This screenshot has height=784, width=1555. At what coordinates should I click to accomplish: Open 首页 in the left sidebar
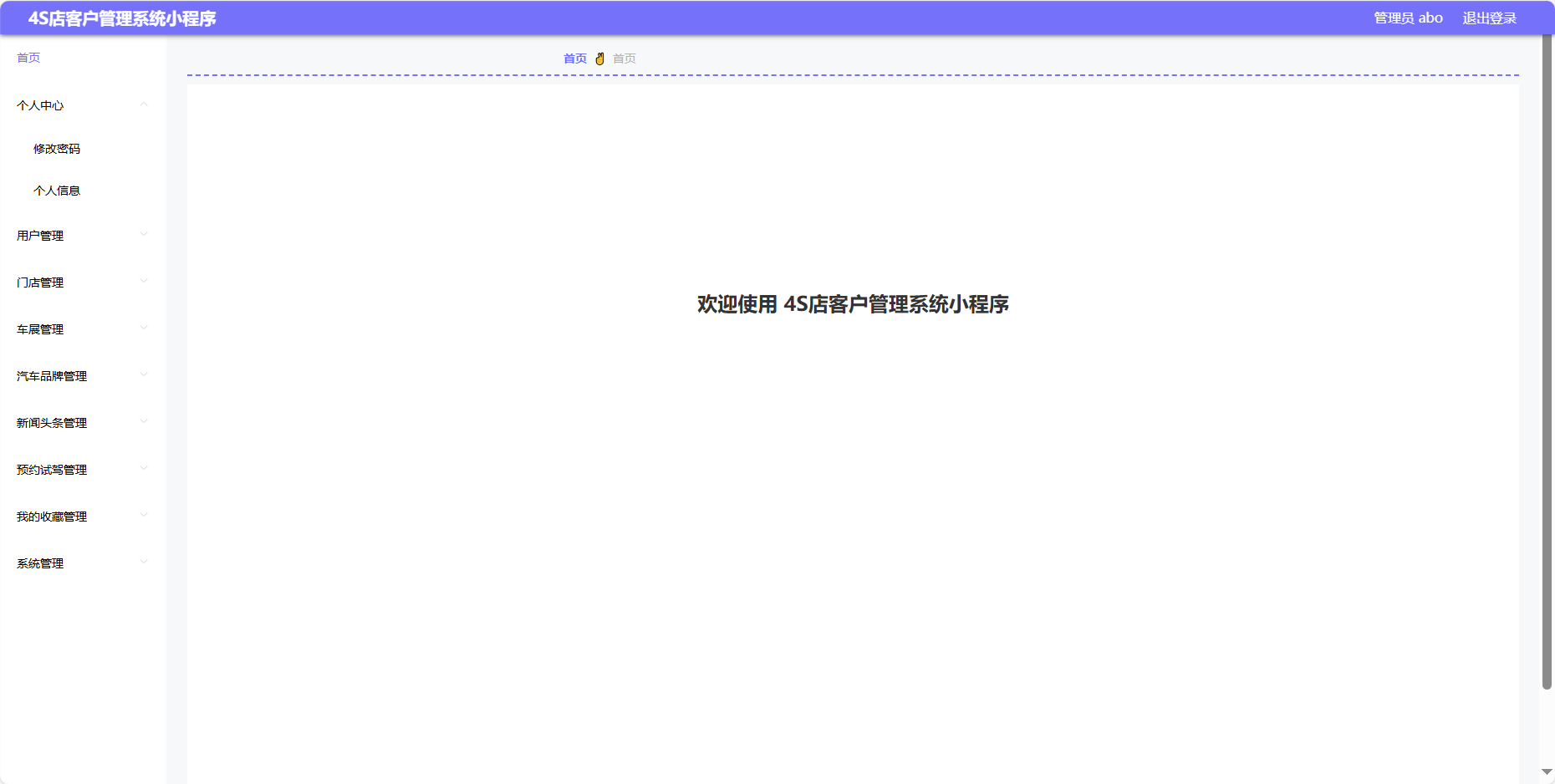point(28,58)
